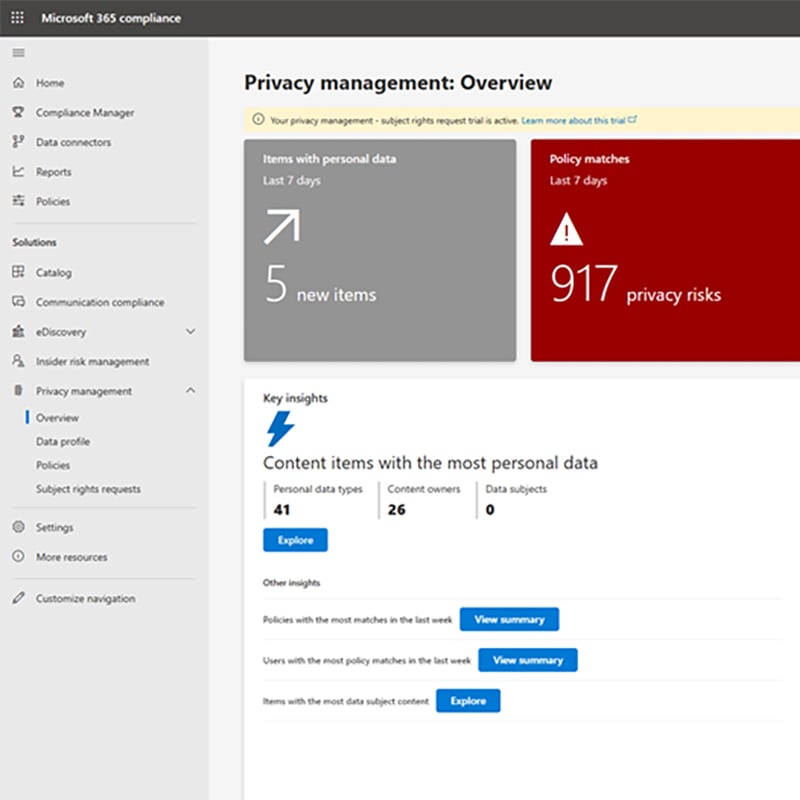Click Content items with the most personal data
This screenshot has height=800, width=800.
tap(431, 463)
